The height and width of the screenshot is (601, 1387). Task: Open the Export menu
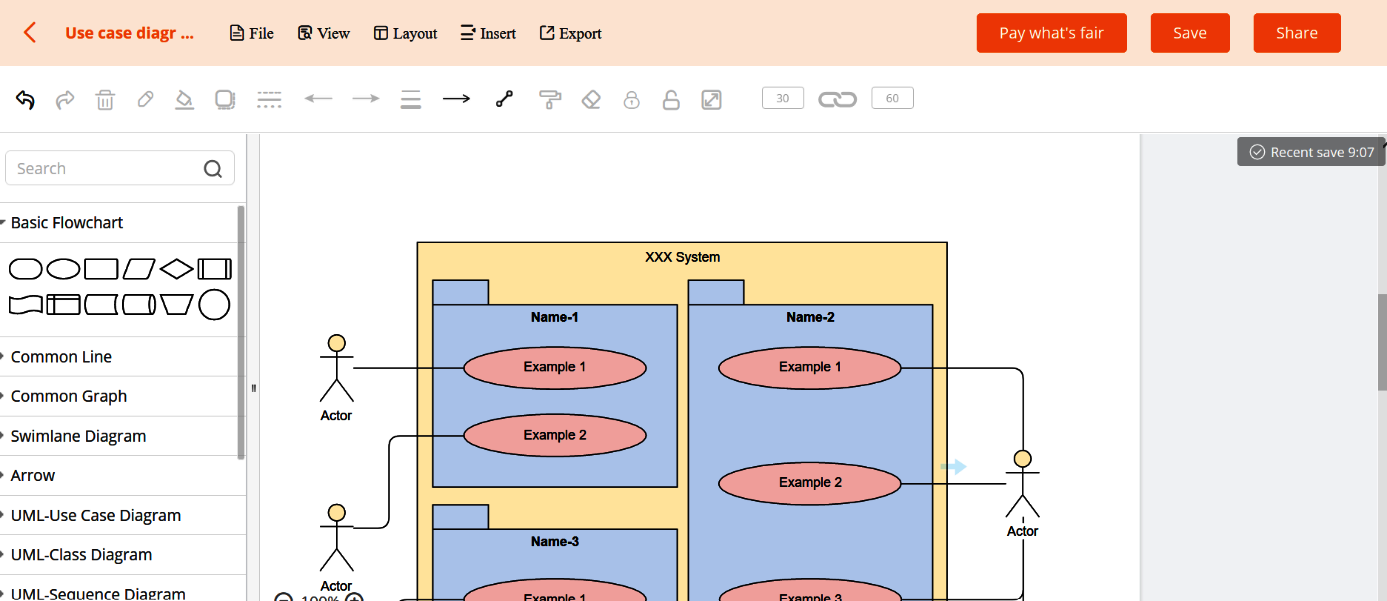570,33
